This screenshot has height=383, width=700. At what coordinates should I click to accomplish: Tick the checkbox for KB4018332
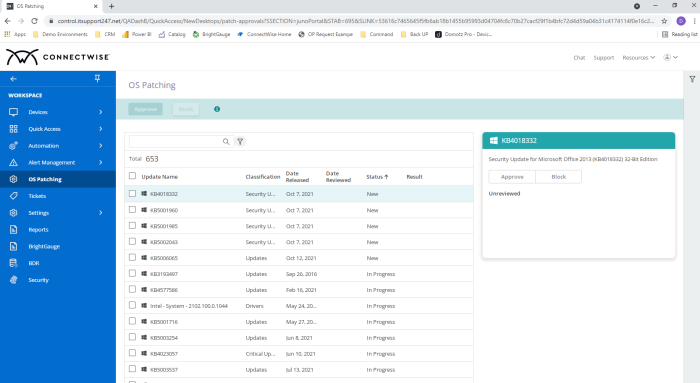132,194
